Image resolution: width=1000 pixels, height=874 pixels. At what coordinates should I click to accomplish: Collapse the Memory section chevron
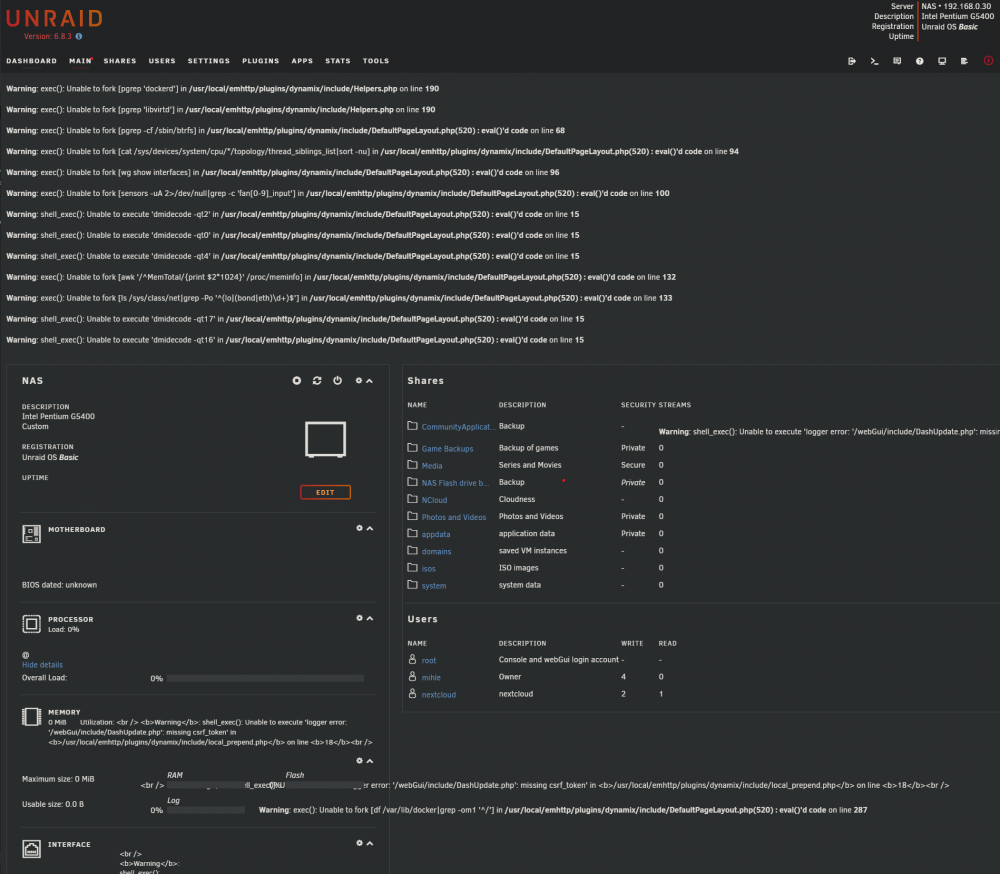(370, 761)
